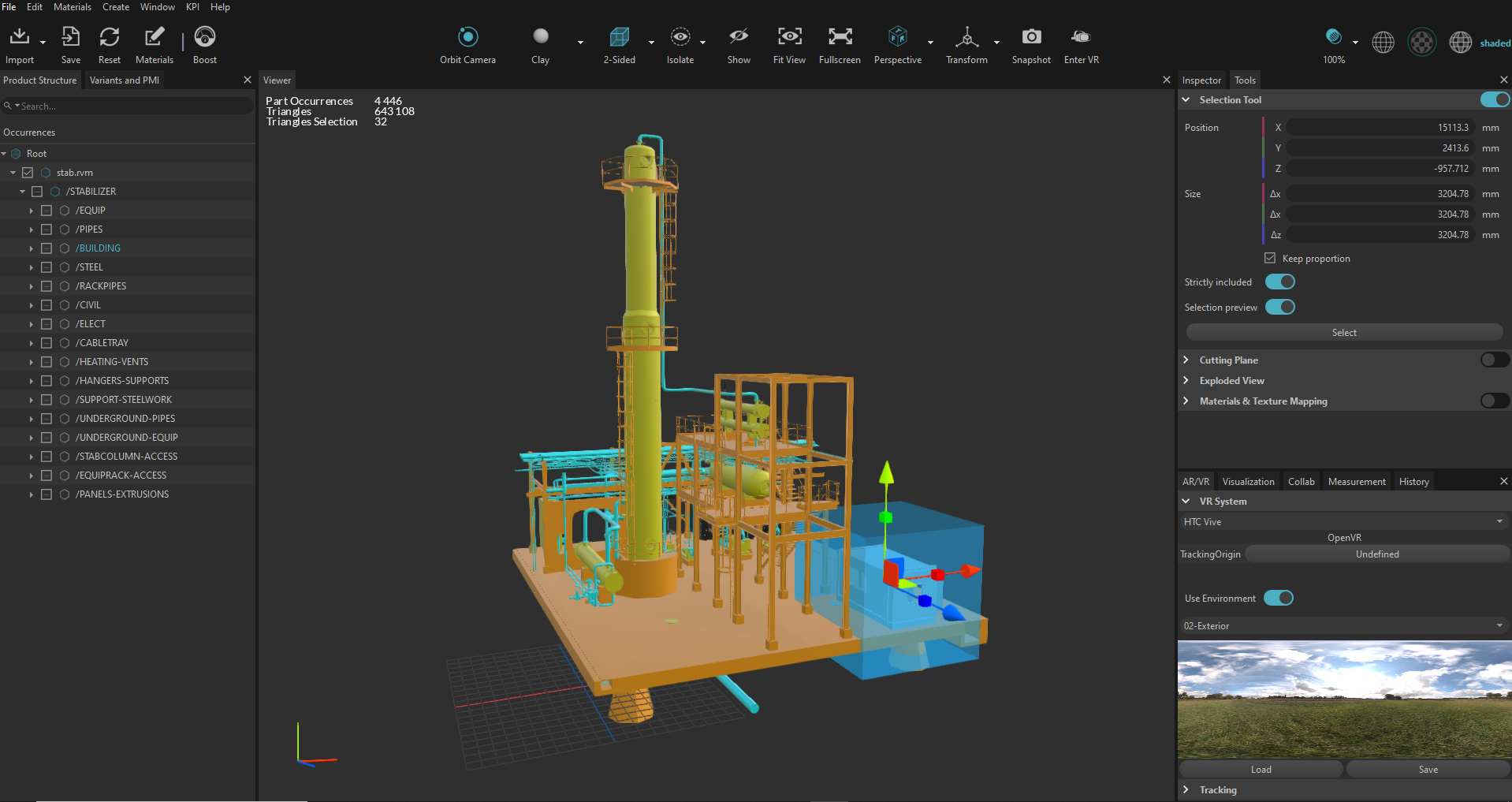Click the Load environment button
1512x802 pixels.
[1261, 769]
